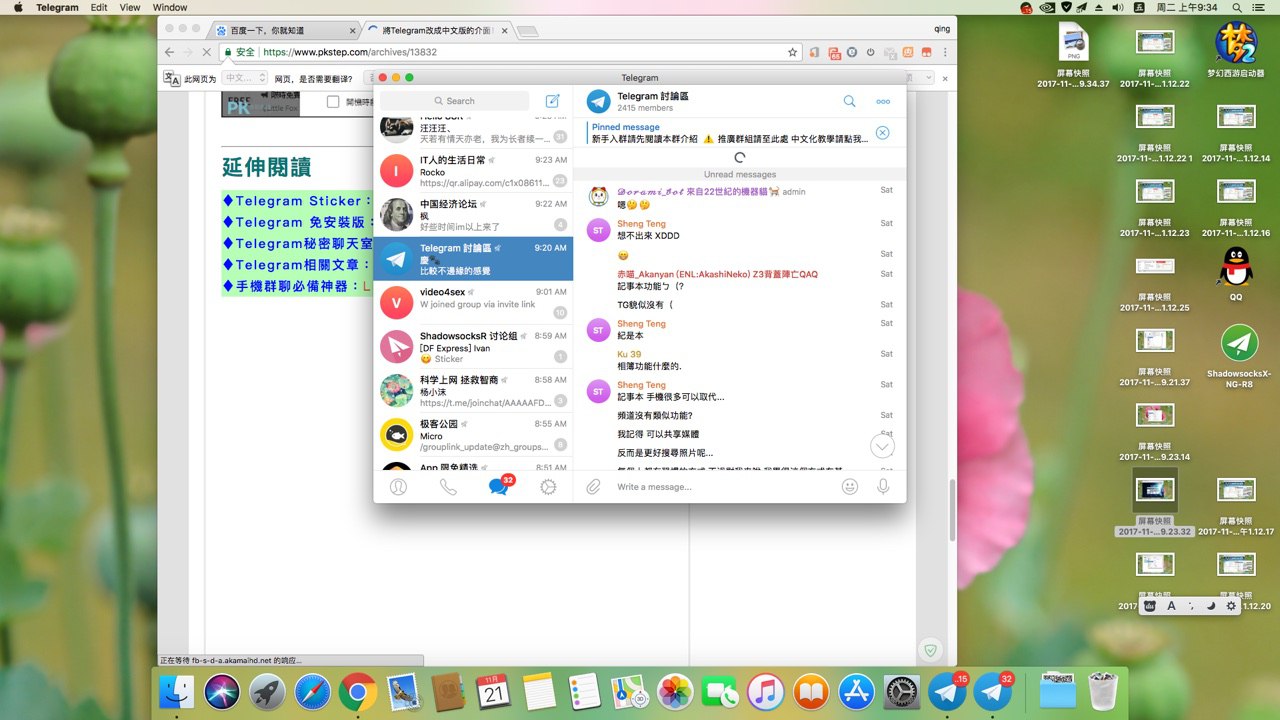Click the Write a message input field
The image size is (1280, 720).
tap(720, 487)
